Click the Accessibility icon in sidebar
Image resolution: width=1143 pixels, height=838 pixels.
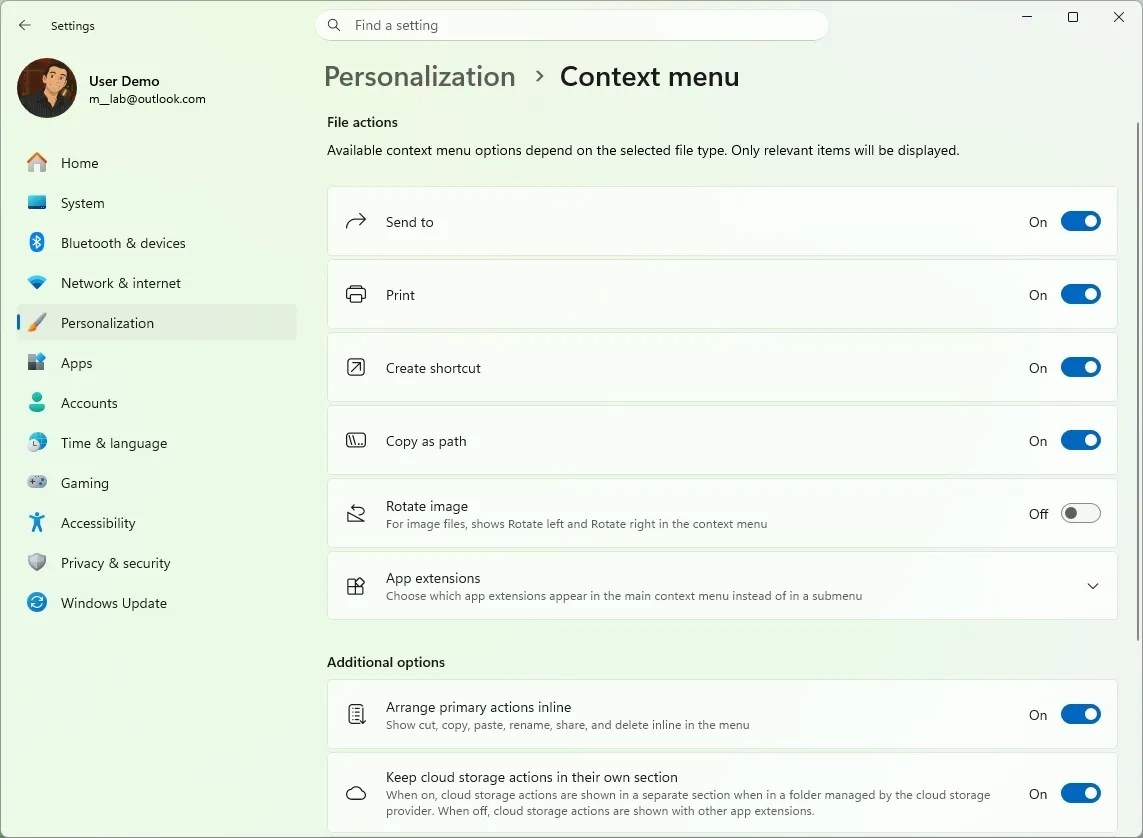point(37,522)
